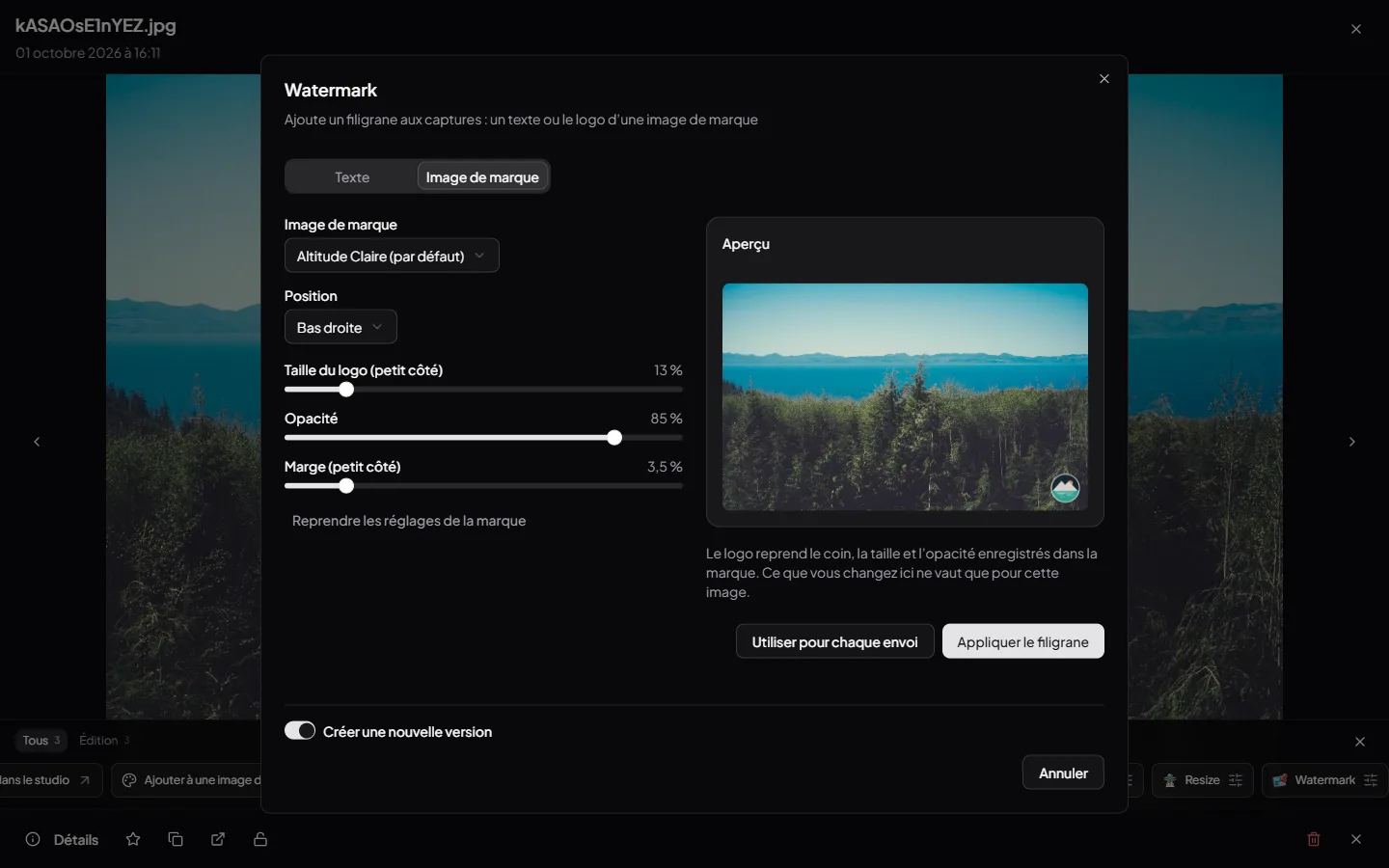Open the Position dropdown set to Bas droite
The height and width of the screenshot is (868, 1389).
pyautogui.click(x=340, y=327)
